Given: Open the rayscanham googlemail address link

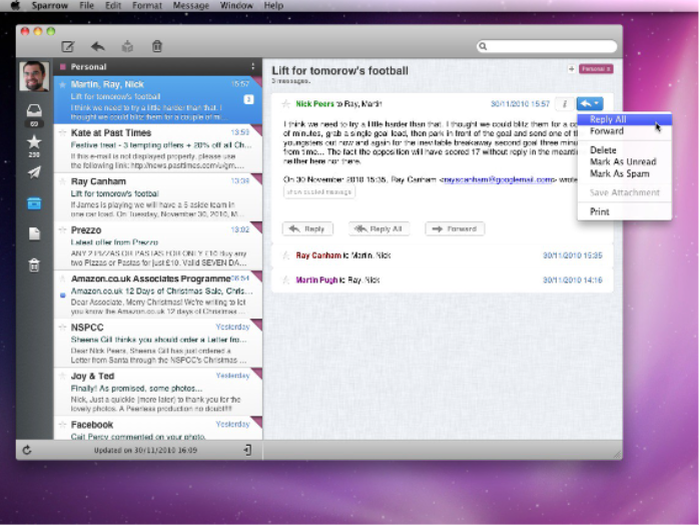Looking at the screenshot, I should pos(498,179).
